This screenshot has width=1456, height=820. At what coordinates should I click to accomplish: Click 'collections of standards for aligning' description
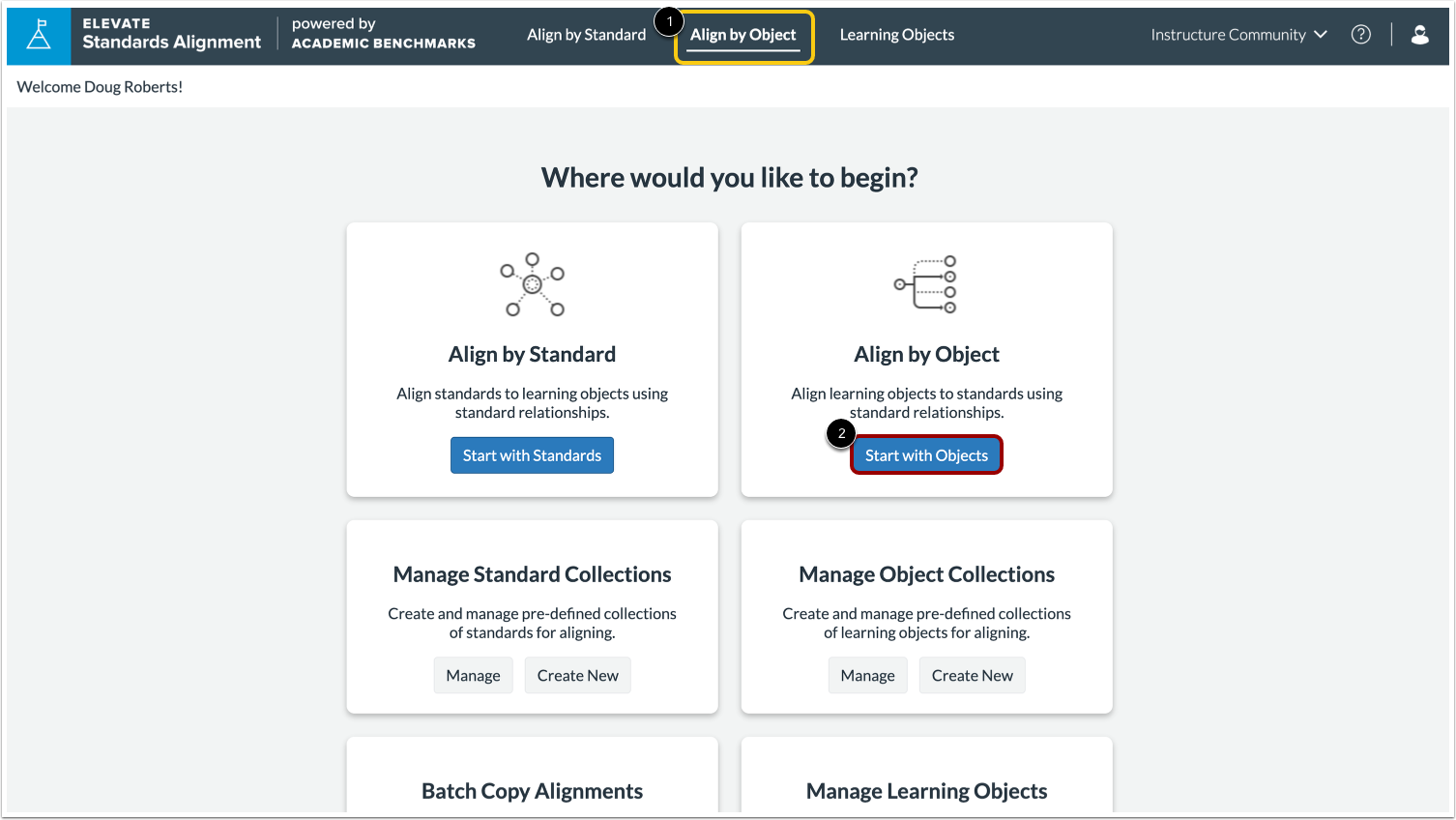[532, 624]
